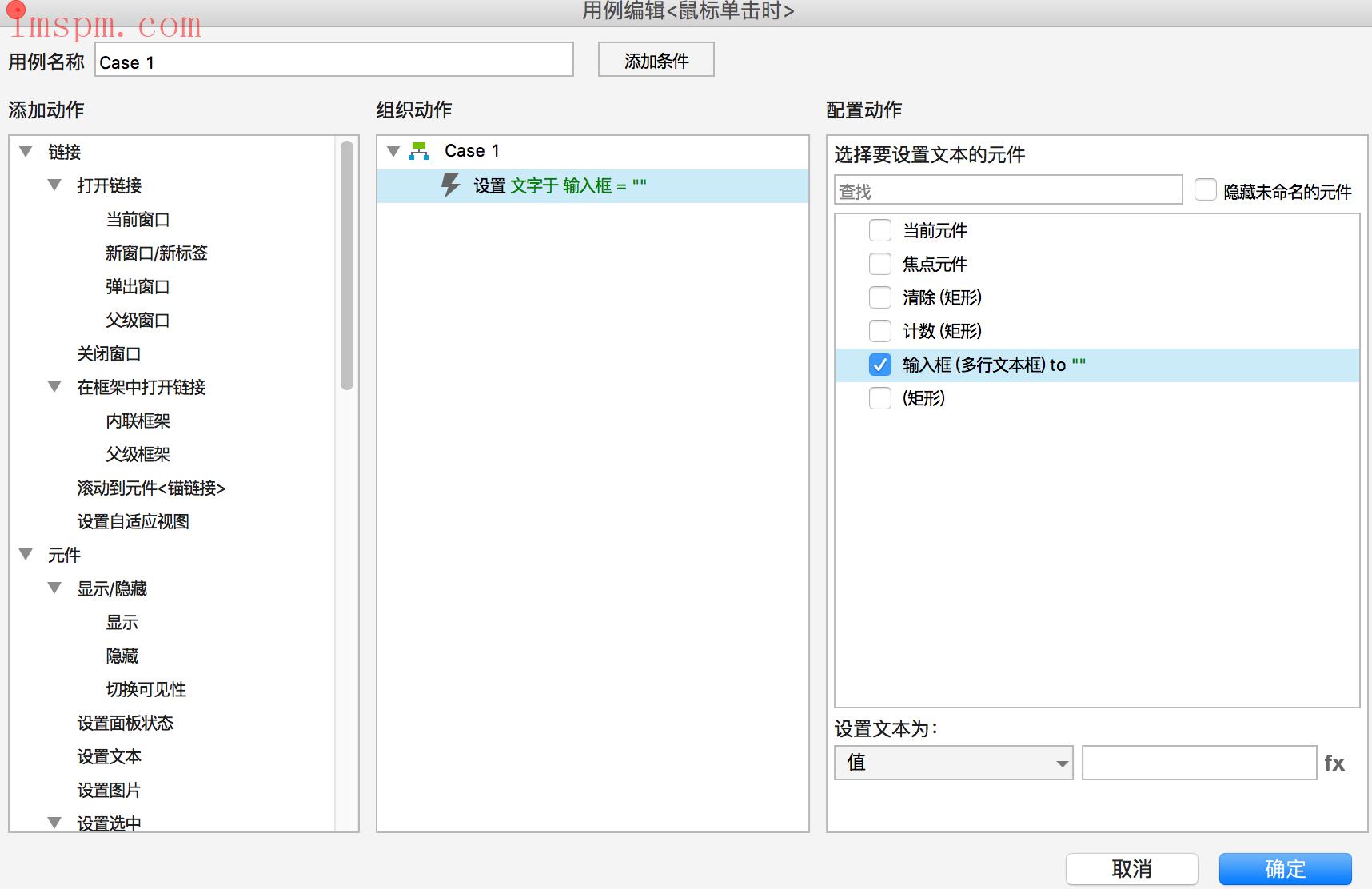The image size is (1372, 889).
Task: Select the 设置面板状态 action
Action: tap(125, 723)
